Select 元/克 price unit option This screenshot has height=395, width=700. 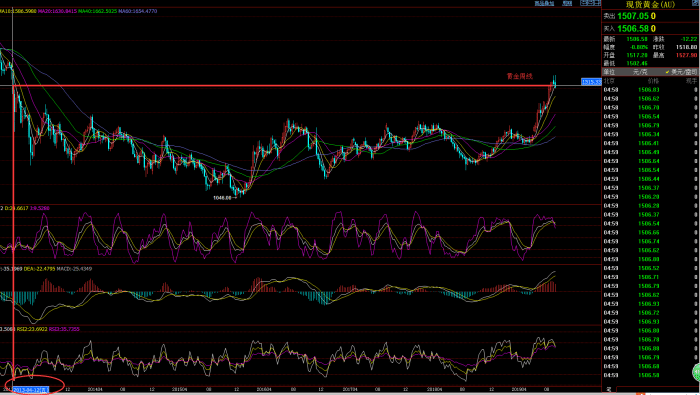pyautogui.click(x=640, y=72)
